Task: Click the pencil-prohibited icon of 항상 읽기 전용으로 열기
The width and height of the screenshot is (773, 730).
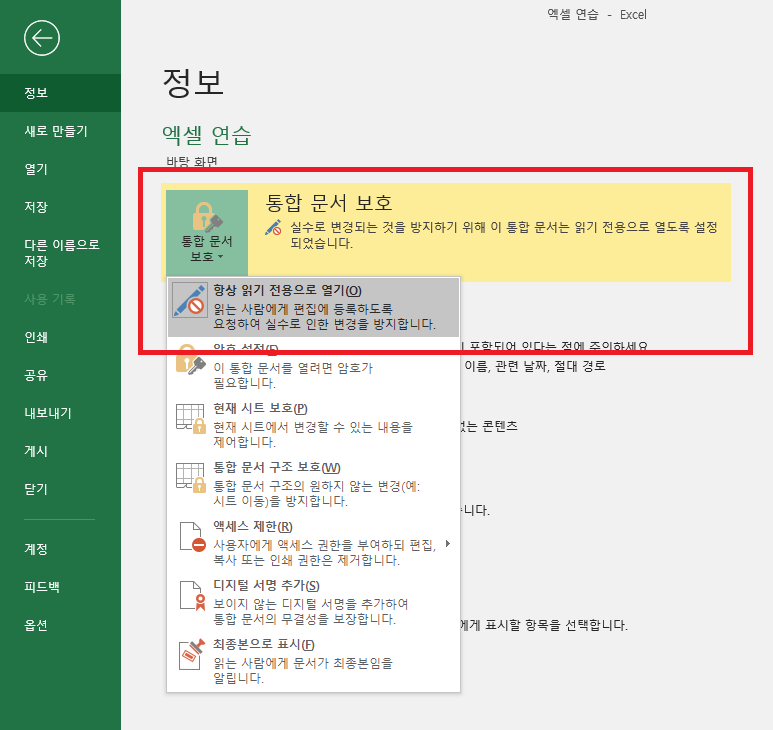Action: point(190,300)
